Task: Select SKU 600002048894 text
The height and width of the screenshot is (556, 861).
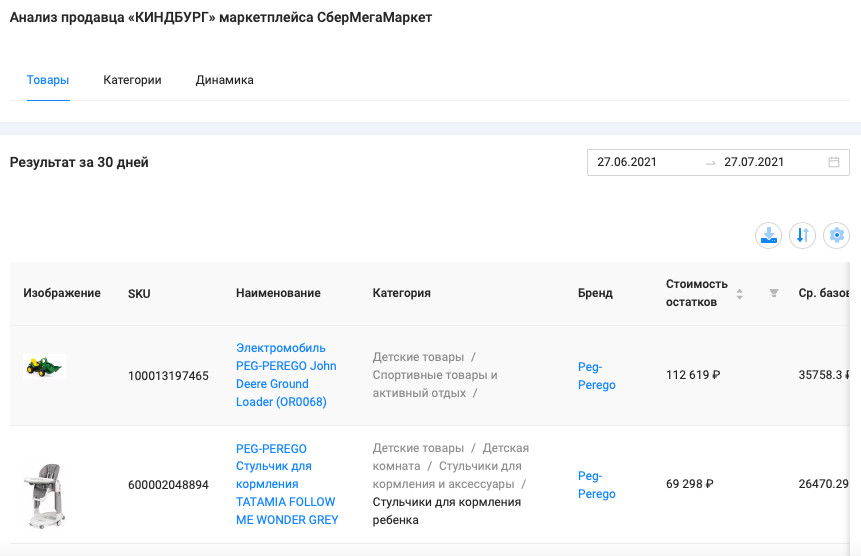Action: point(168,485)
